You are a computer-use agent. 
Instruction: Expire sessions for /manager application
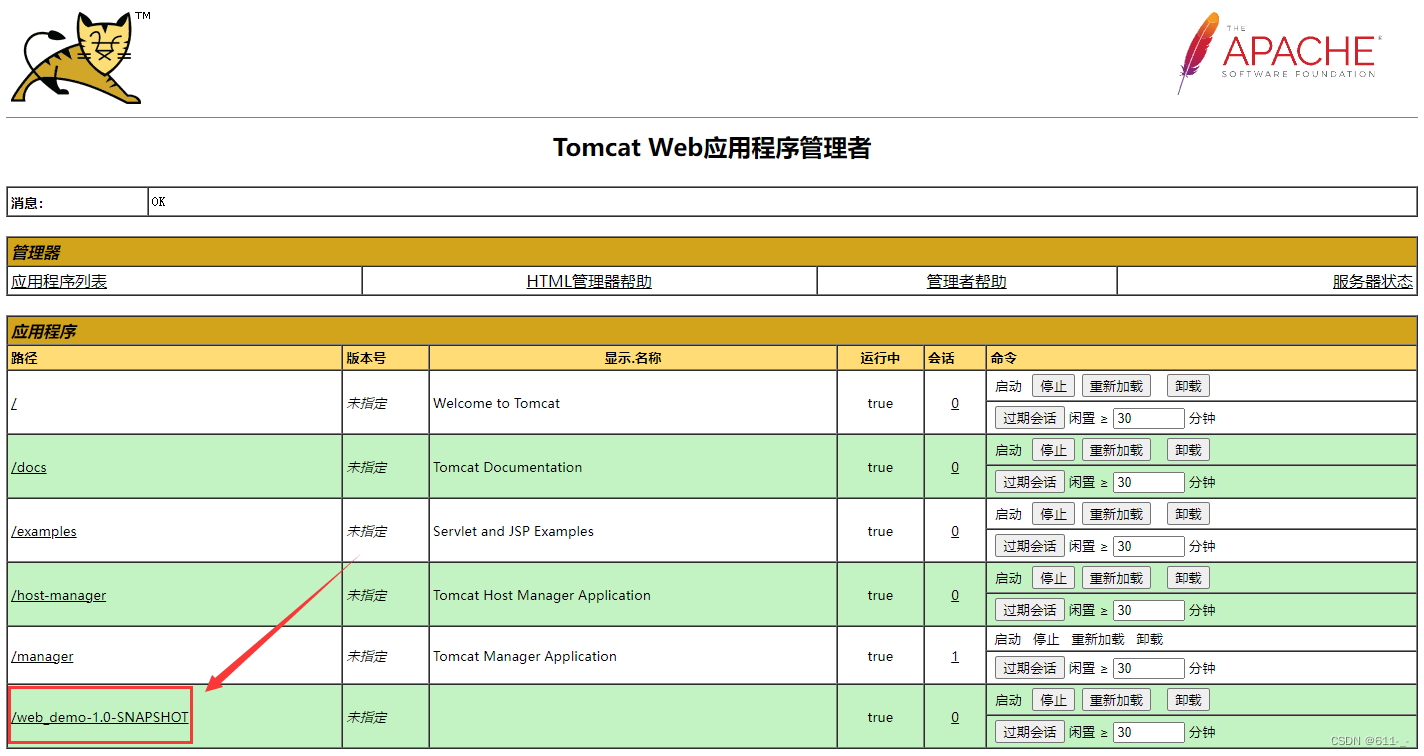pos(1030,668)
